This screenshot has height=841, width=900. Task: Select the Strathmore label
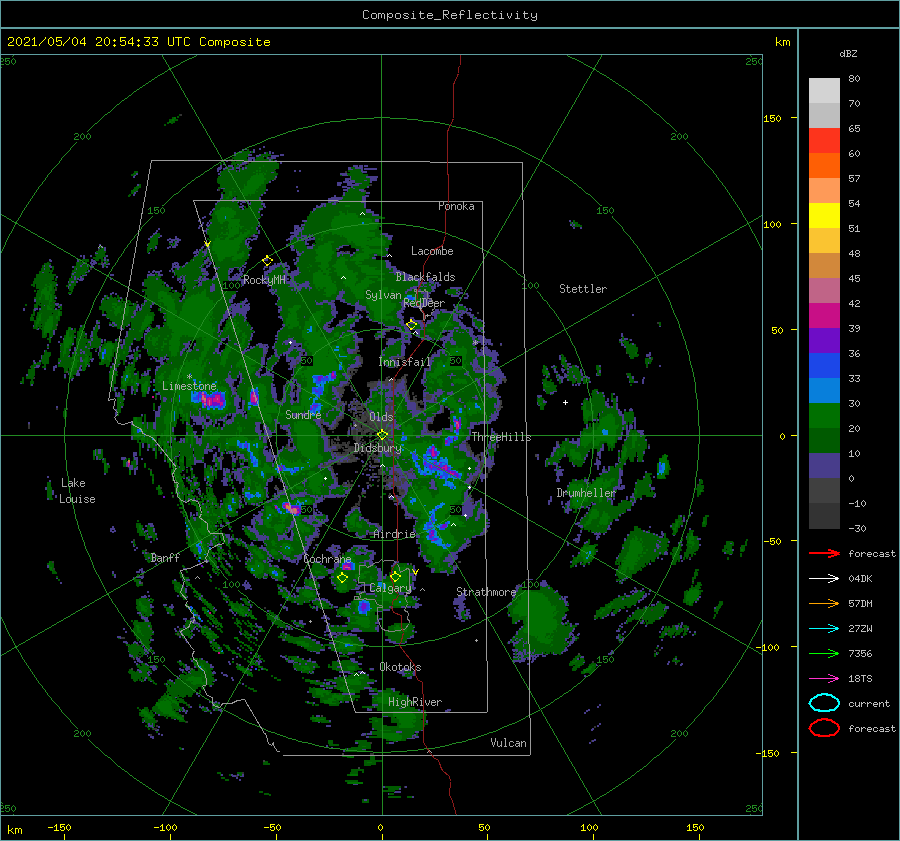pyautogui.click(x=486, y=592)
